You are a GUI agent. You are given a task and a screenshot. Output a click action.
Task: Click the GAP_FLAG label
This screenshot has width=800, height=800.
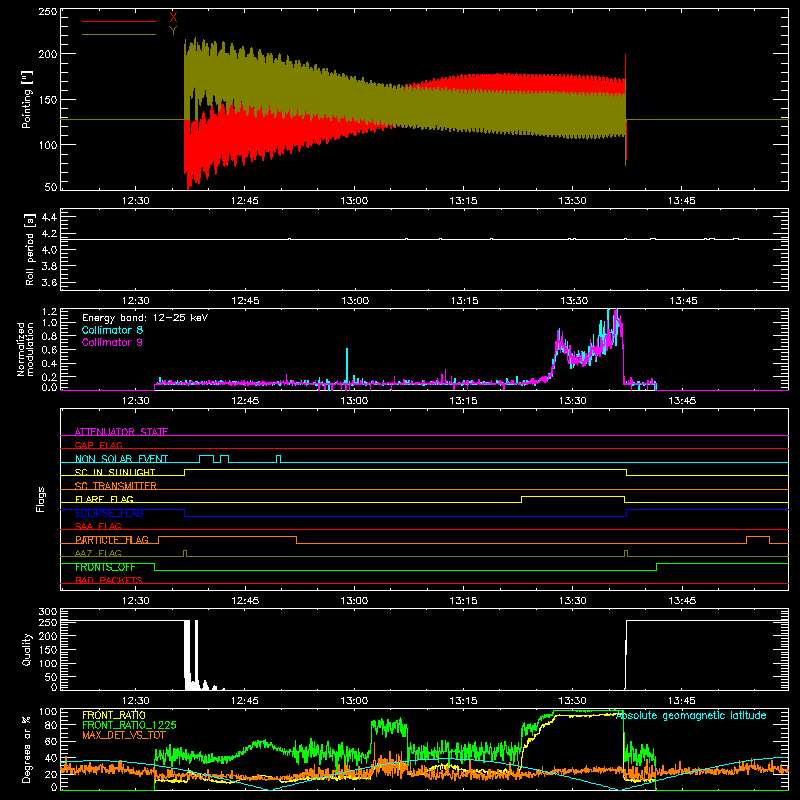[x=98, y=445]
